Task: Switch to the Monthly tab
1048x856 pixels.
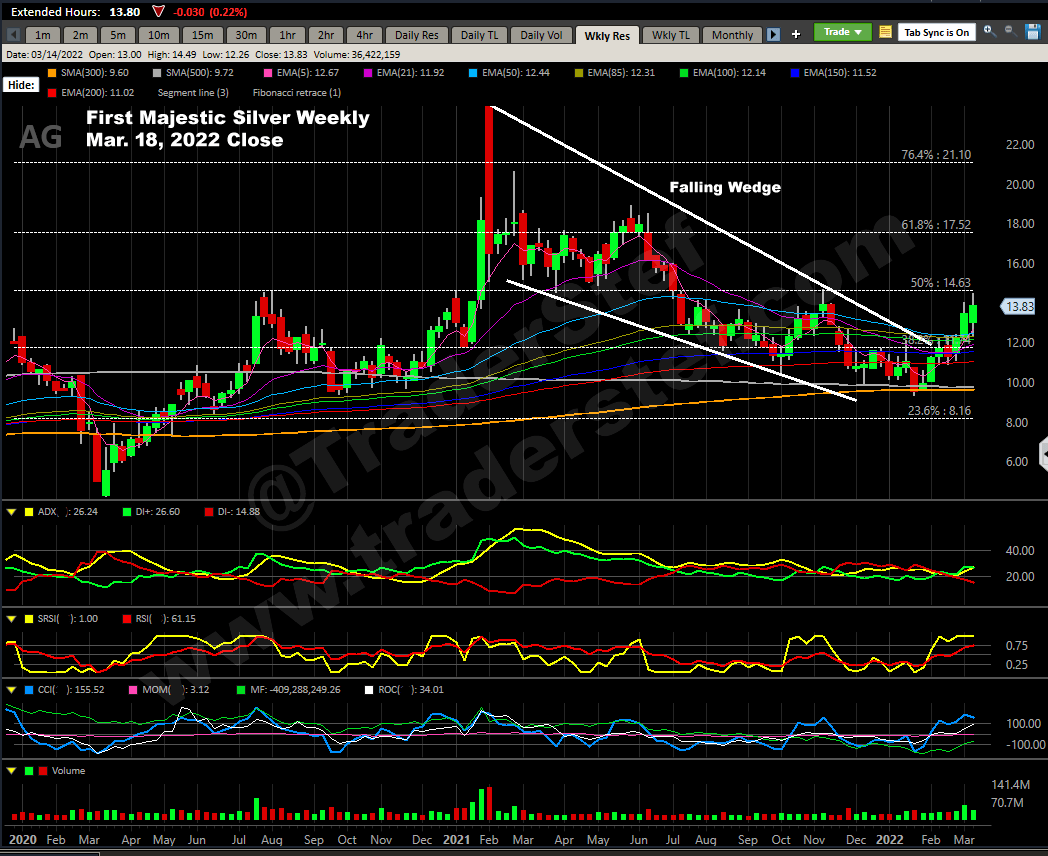Action: coord(732,35)
